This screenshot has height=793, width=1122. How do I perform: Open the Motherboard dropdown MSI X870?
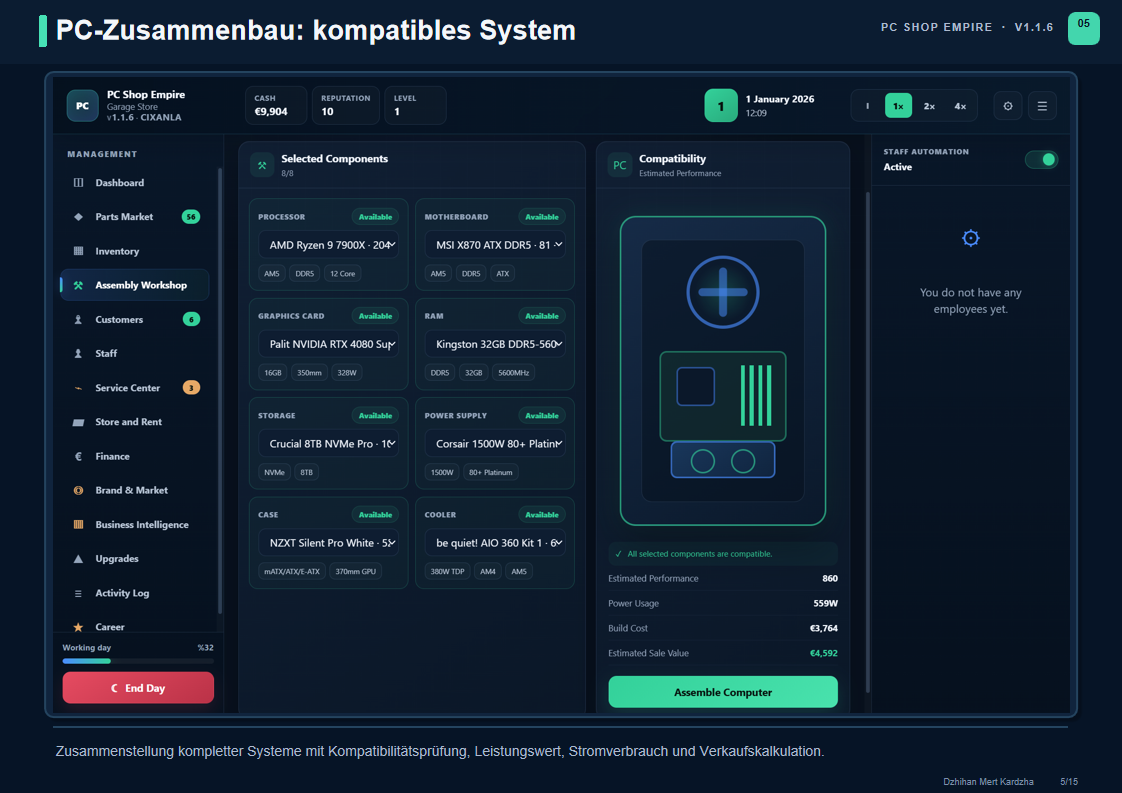tap(495, 245)
